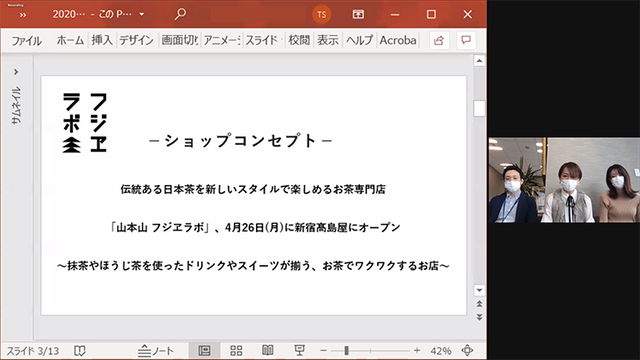Click the scroll down arrow of slide scrollbar
This screenshot has width=640, height=360.
tap(479, 290)
